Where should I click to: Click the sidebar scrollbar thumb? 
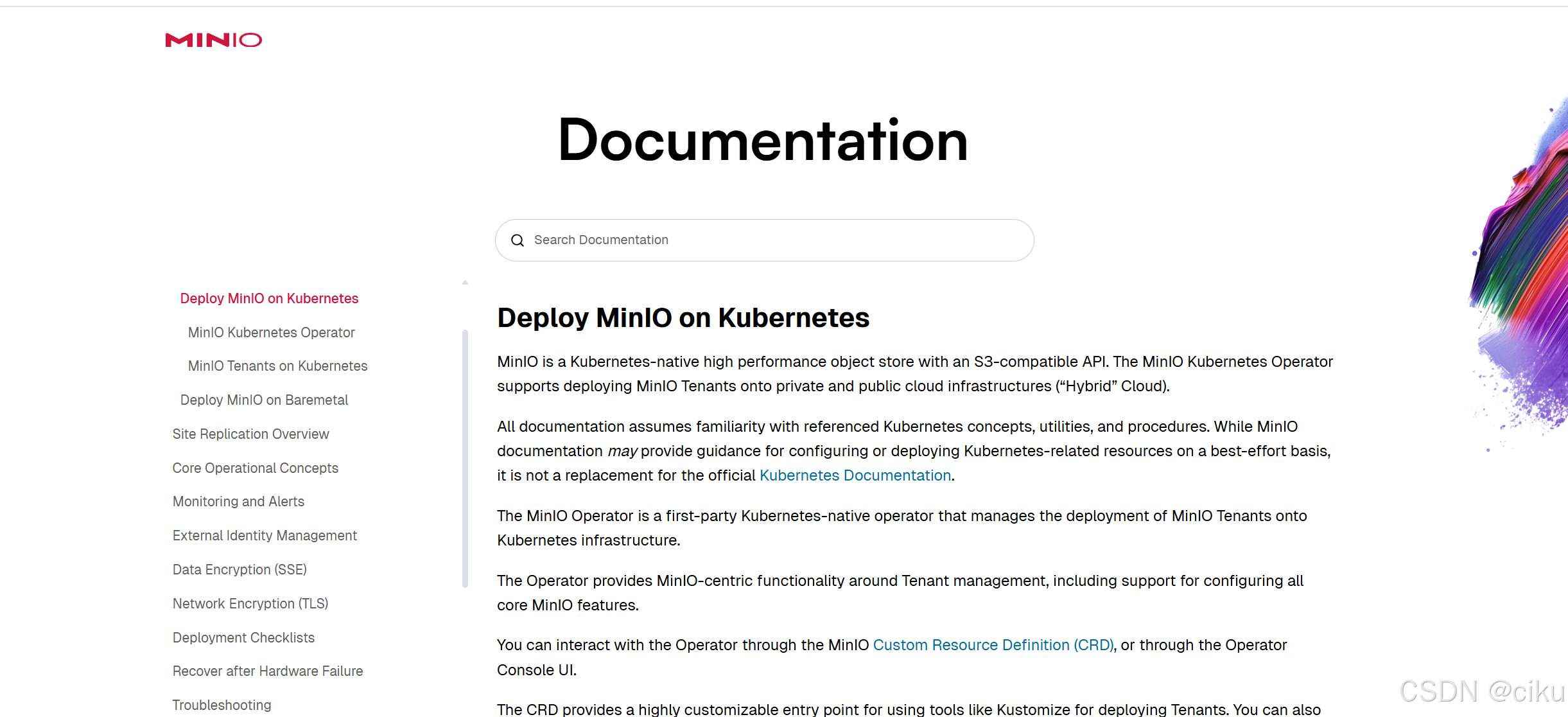pyautogui.click(x=465, y=458)
